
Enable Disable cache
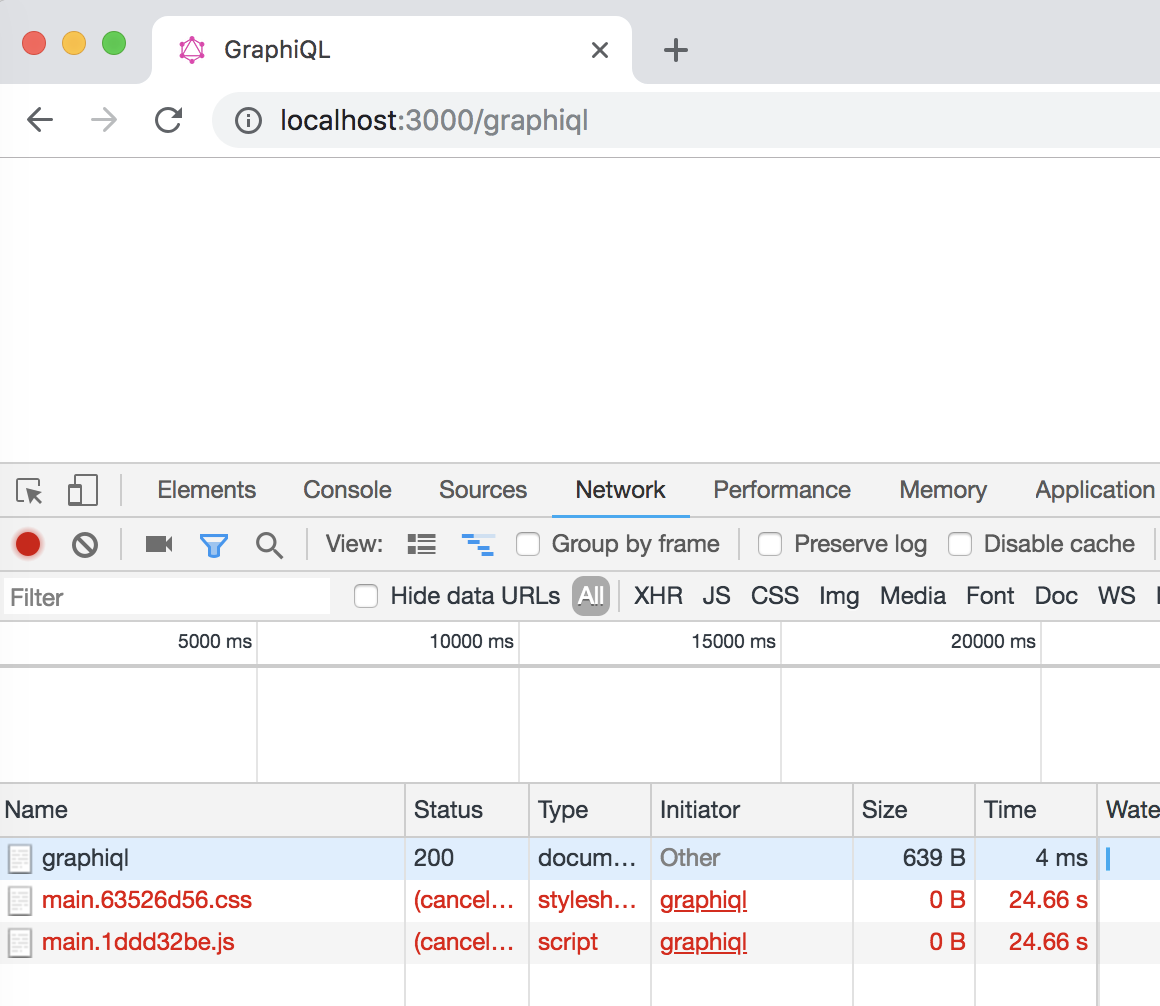(960, 544)
